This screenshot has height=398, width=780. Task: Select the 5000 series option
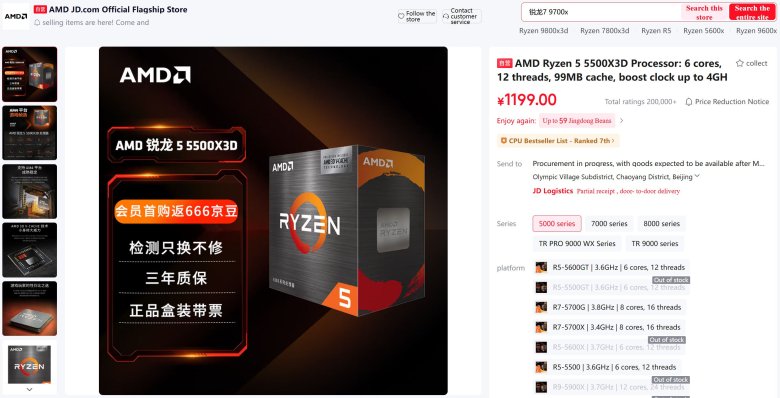[x=557, y=223]
